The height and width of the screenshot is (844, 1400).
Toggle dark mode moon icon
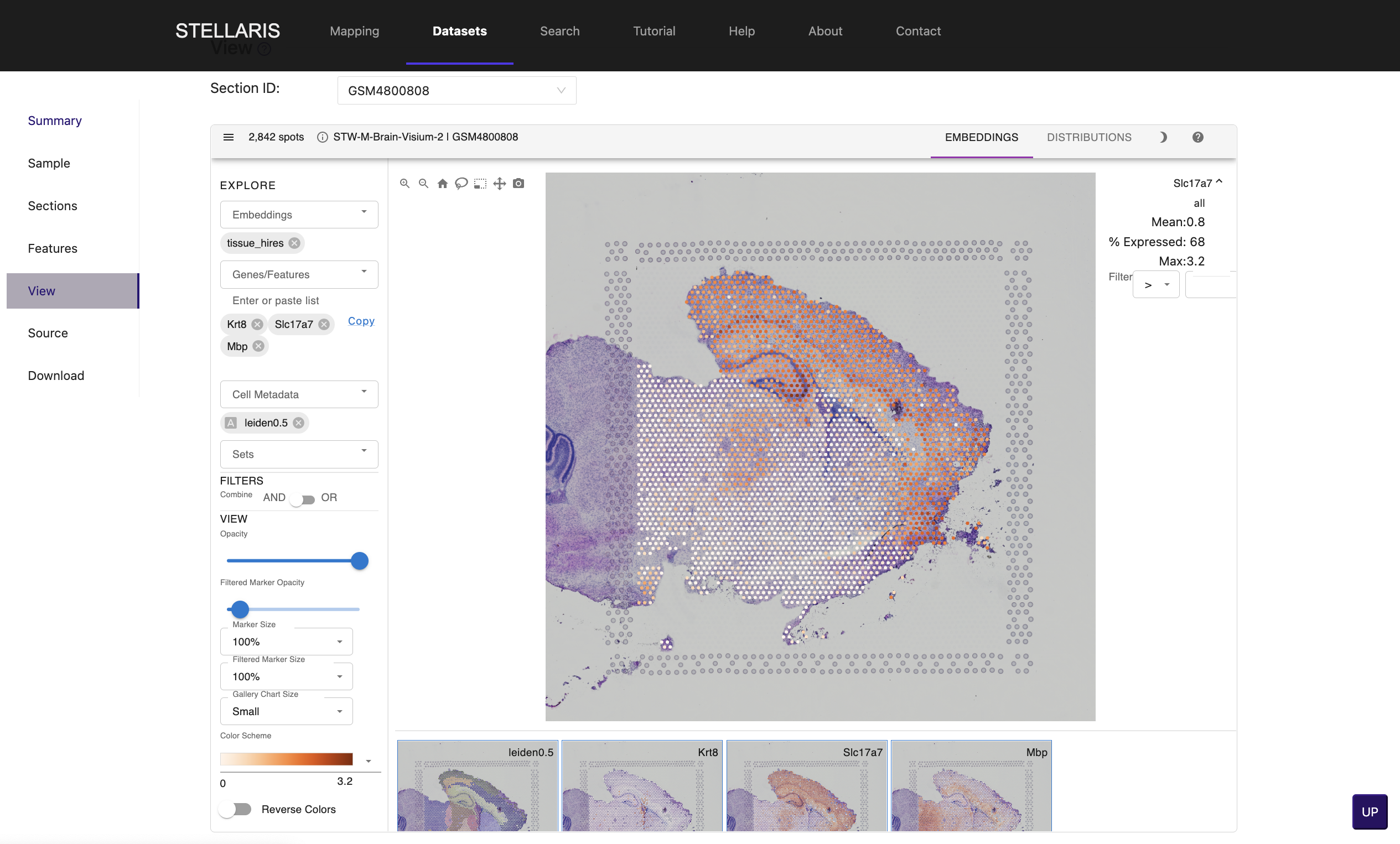click(1163, 137)
